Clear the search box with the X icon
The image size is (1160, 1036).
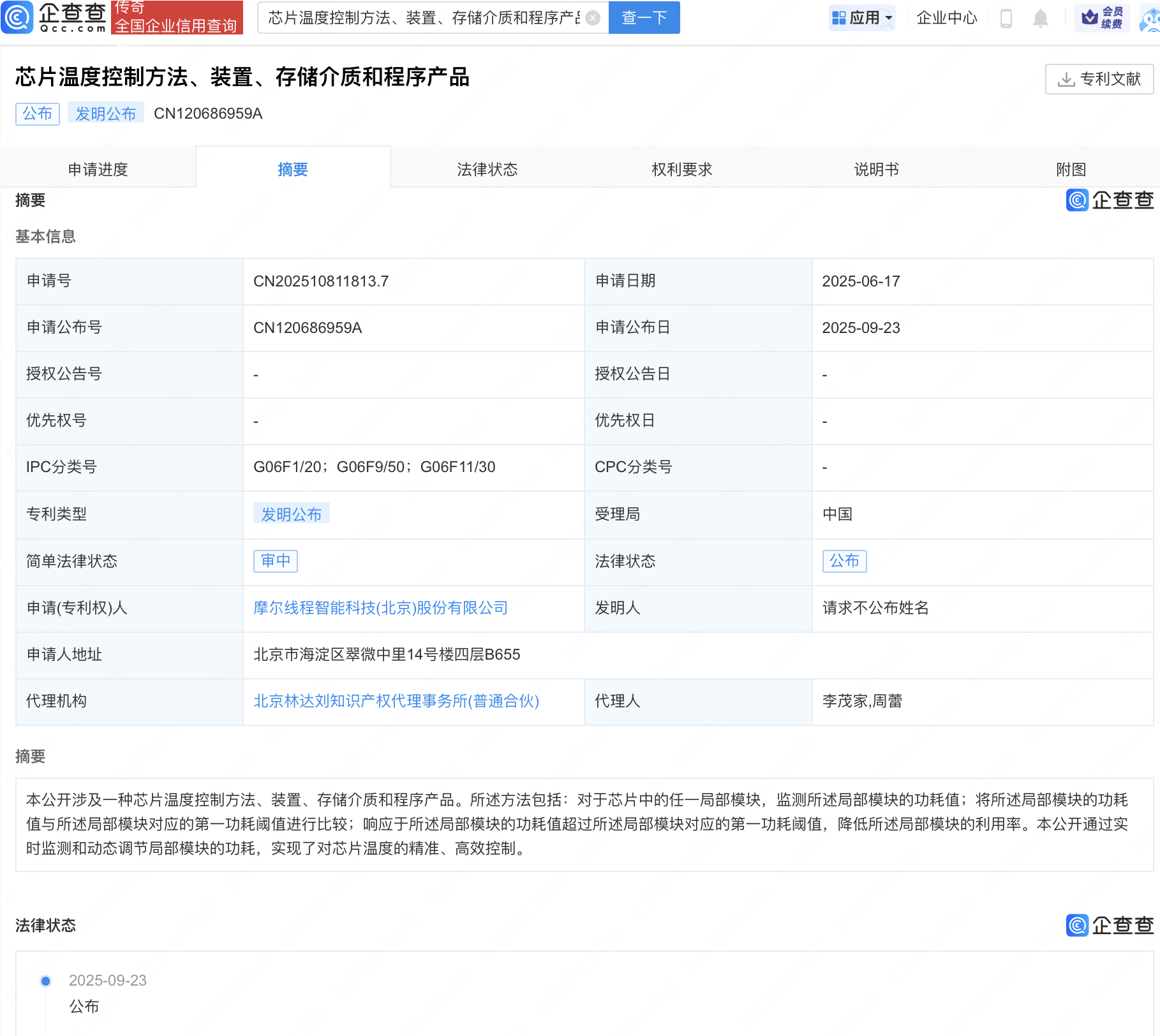tap(593, 18)
